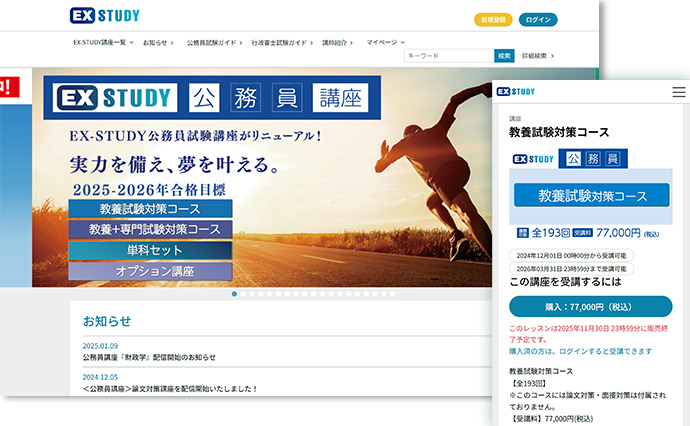The height and width of the screenshot is (426, 690).
Task: Click the previous slide edge of the carousel
Action: 16,177
